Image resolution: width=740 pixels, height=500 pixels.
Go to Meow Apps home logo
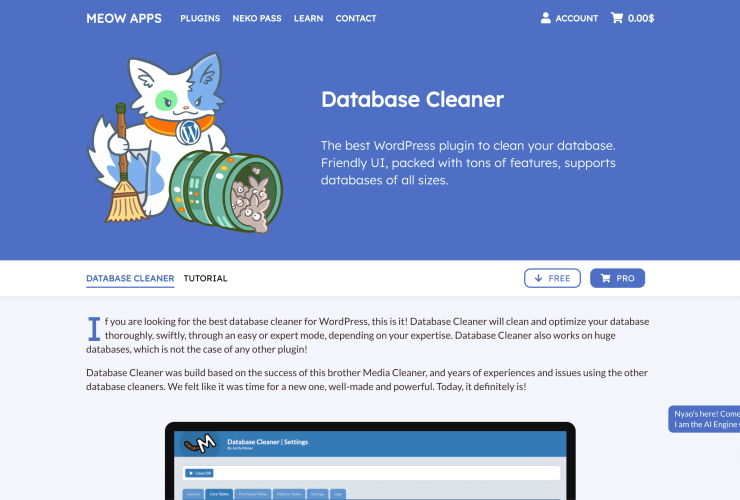tap(124, 18)
